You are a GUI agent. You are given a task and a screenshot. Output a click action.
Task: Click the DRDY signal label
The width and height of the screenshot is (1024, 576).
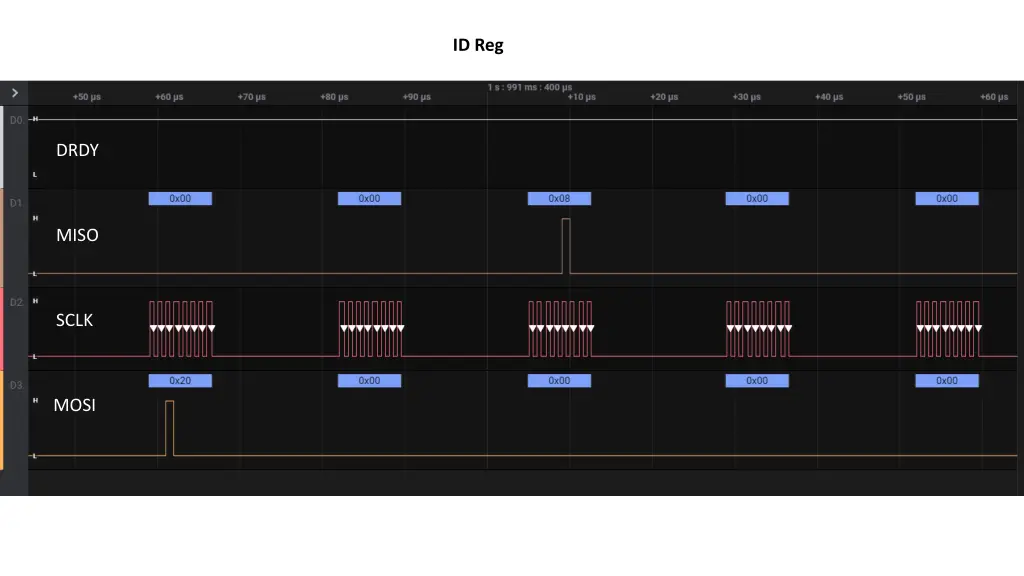click(x=77, y=150)
